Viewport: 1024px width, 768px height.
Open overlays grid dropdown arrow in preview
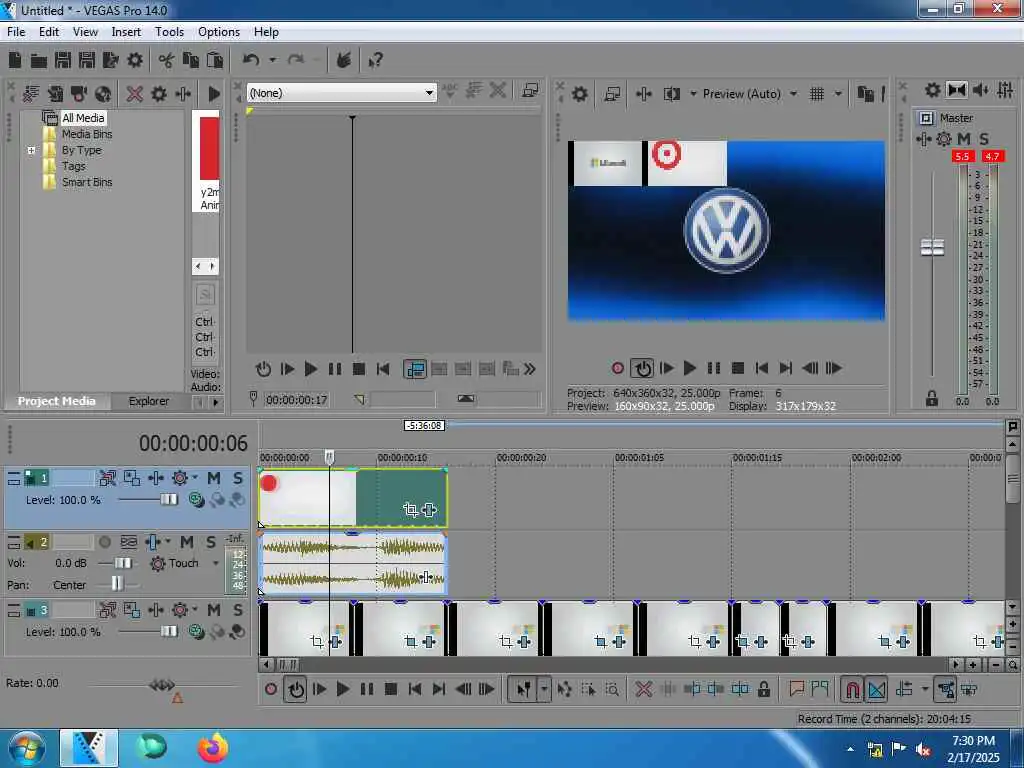[838, 94]
